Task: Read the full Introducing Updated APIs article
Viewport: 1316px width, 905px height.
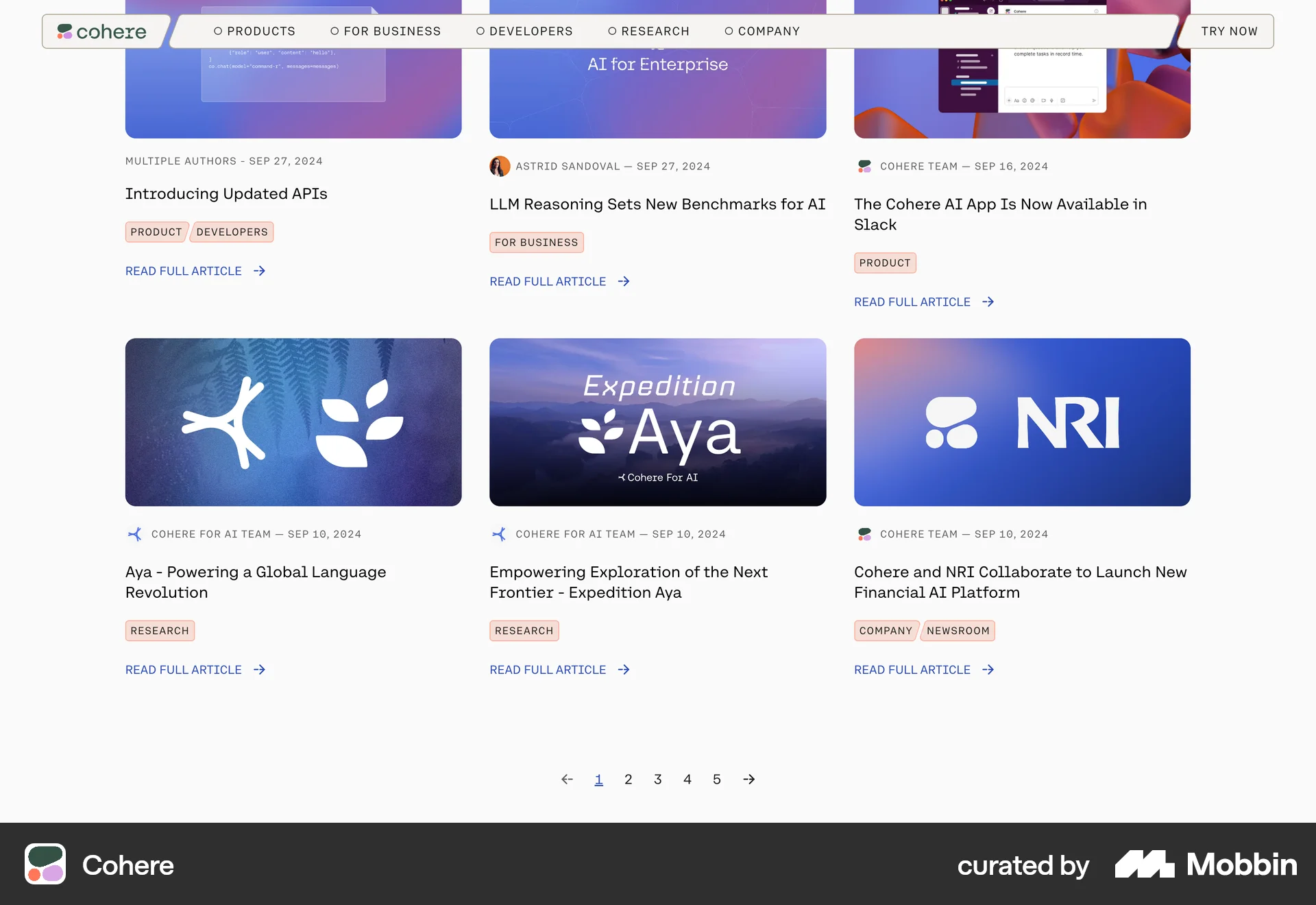Action: click(183, 271)
